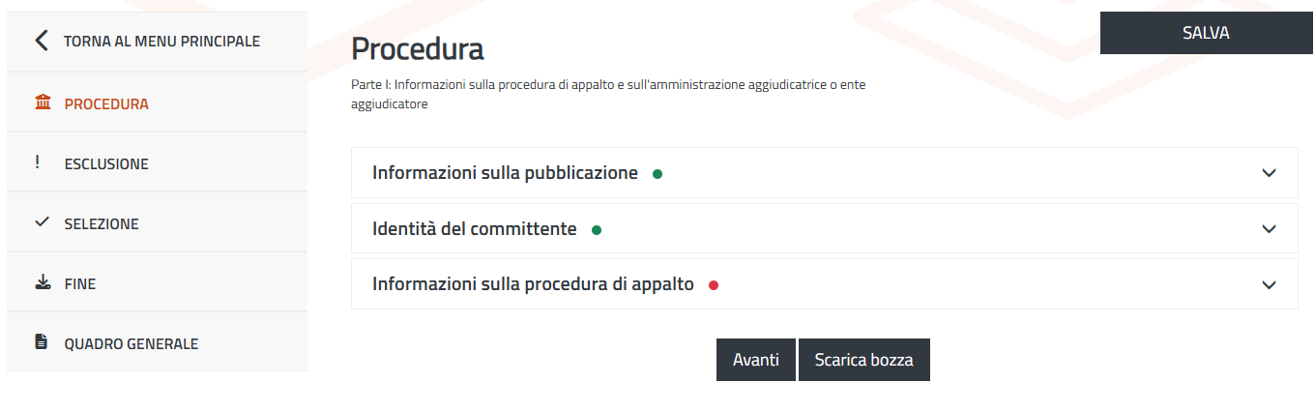Image resolution: width=1315 pixels, height=412 pixels.
Task: Expand Identità del committente chevron
Action: click(1269, 229)
